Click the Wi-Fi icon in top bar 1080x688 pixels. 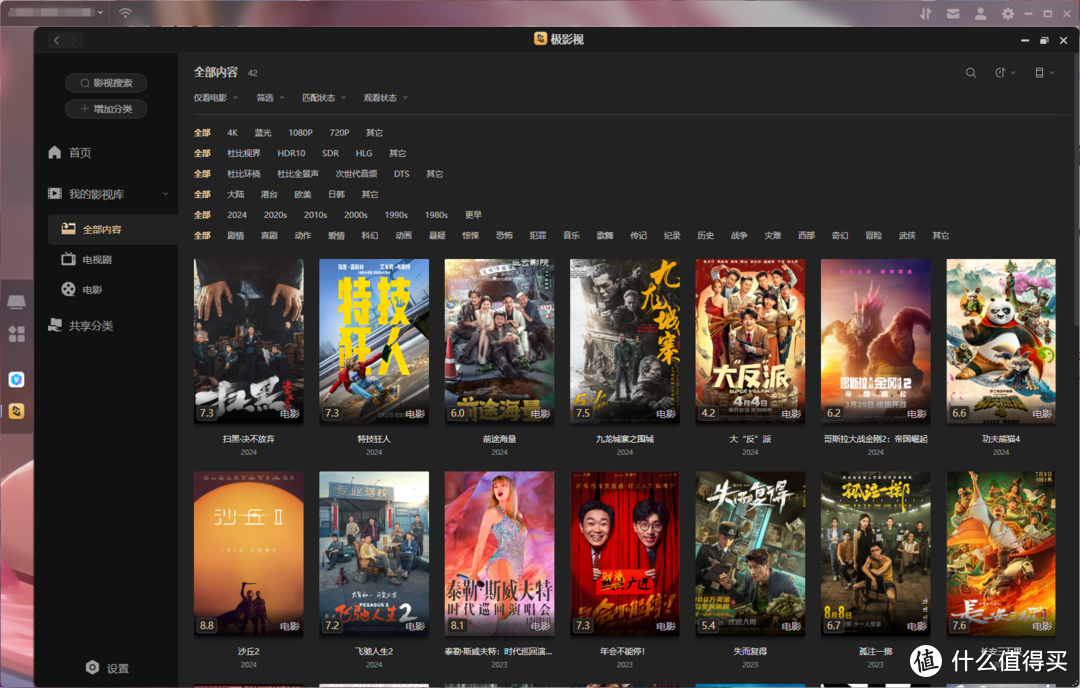125,13
